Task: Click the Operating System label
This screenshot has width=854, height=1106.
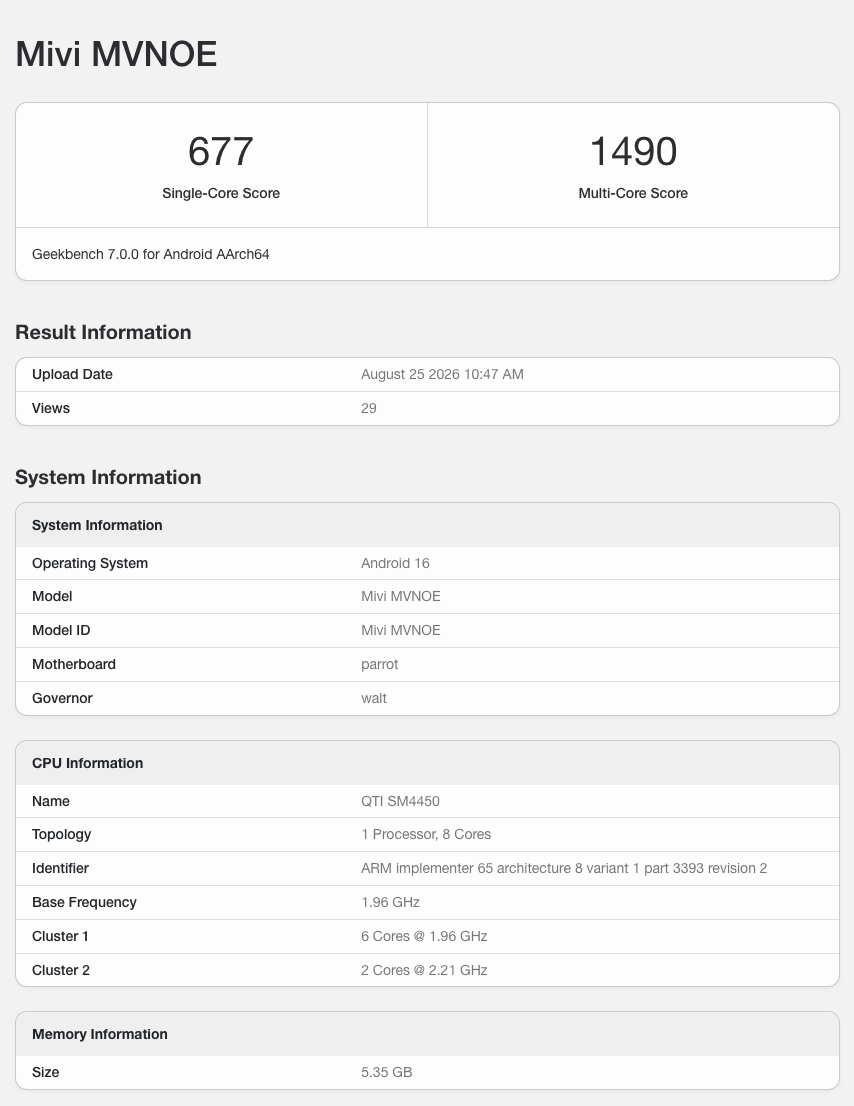Action: point(90,564)
